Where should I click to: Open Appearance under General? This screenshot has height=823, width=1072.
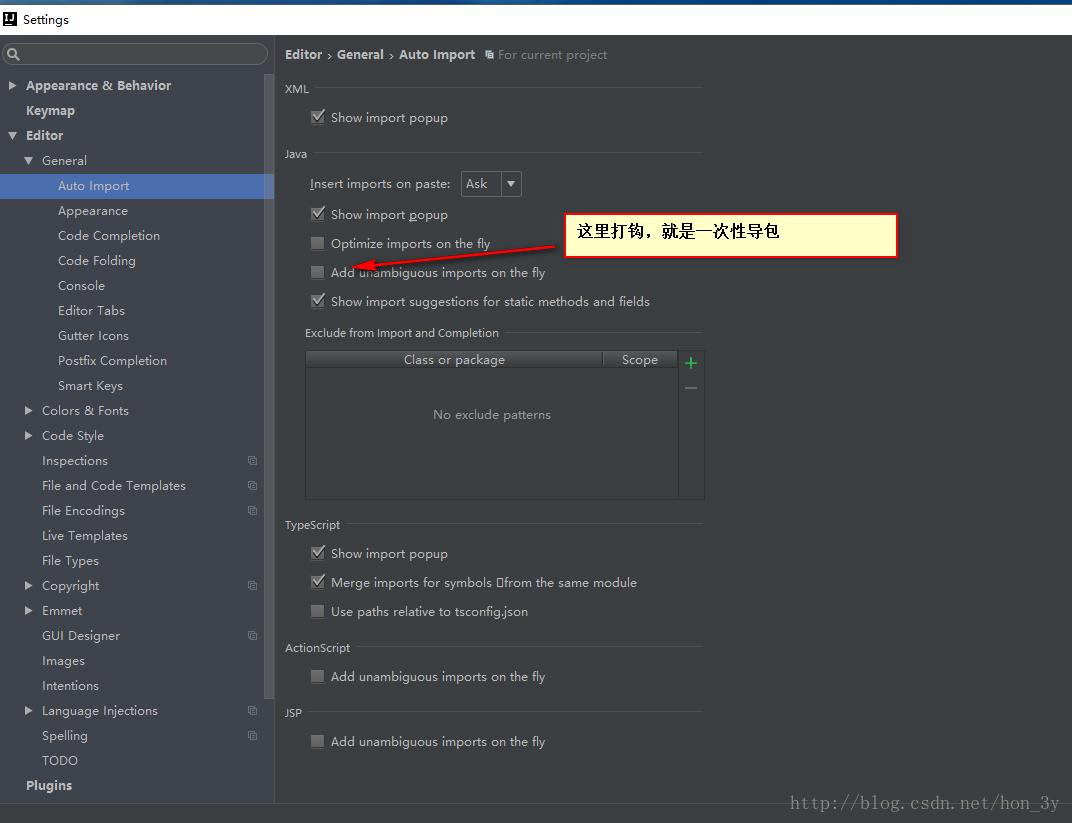click(x=93, y=211)
